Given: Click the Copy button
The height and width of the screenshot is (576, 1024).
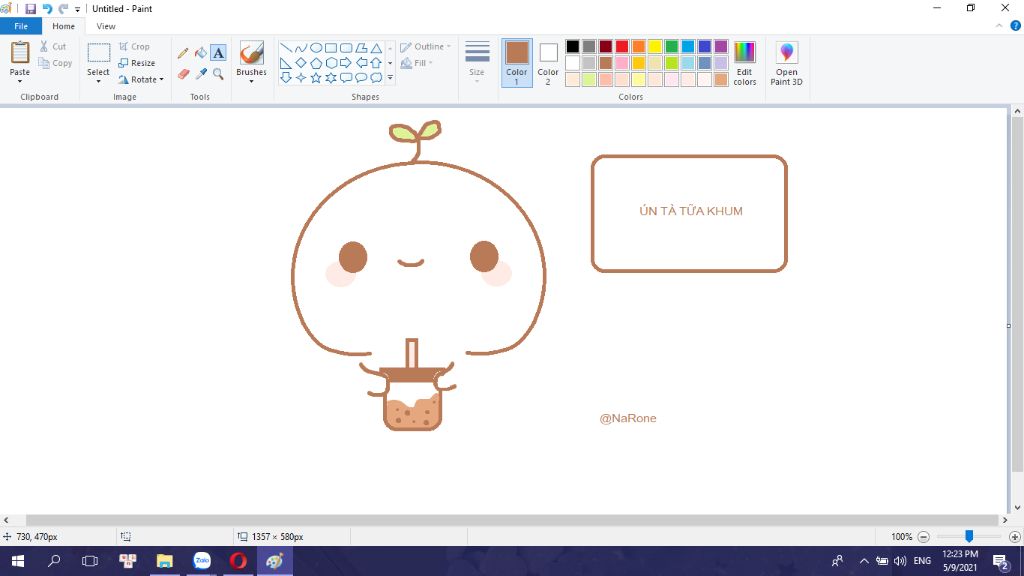Looking at the screenshot, I should [55, 63].
